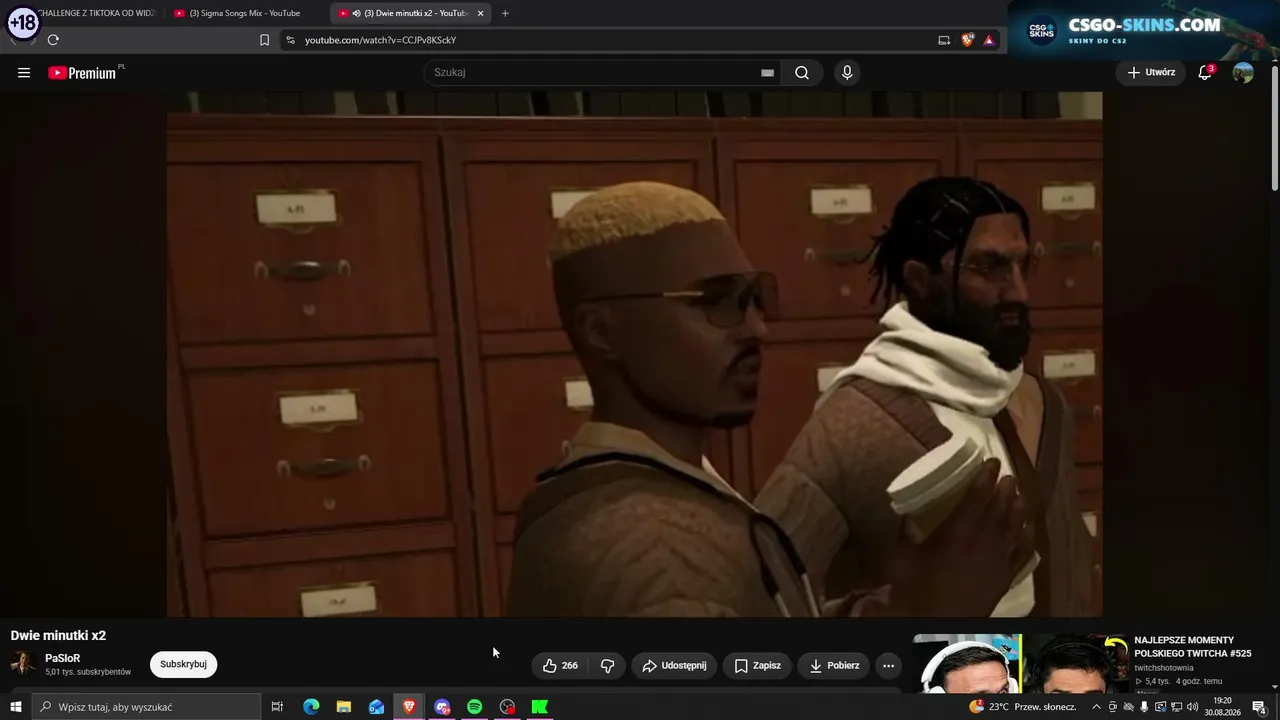1280x720 pixels.
Task: Play the video frame area
Action: coord(635,354)
